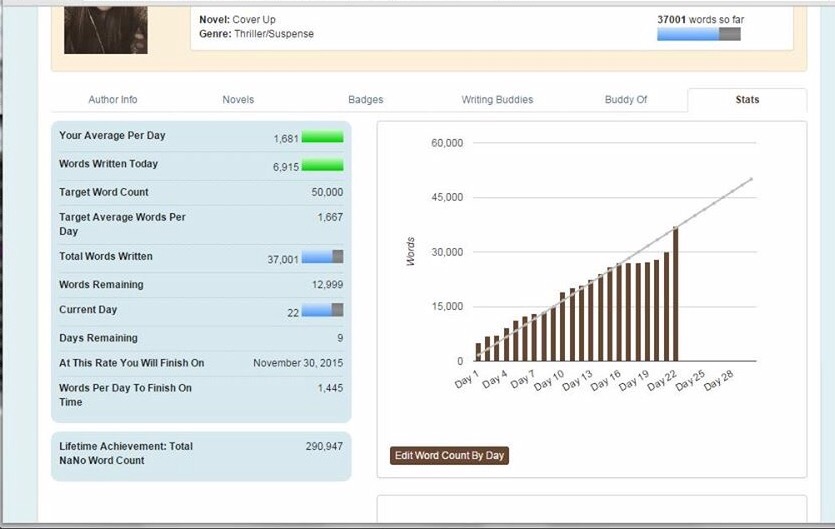Go to Writing Buddies tab
Screen dimensions: 835x529
point(497,100)
